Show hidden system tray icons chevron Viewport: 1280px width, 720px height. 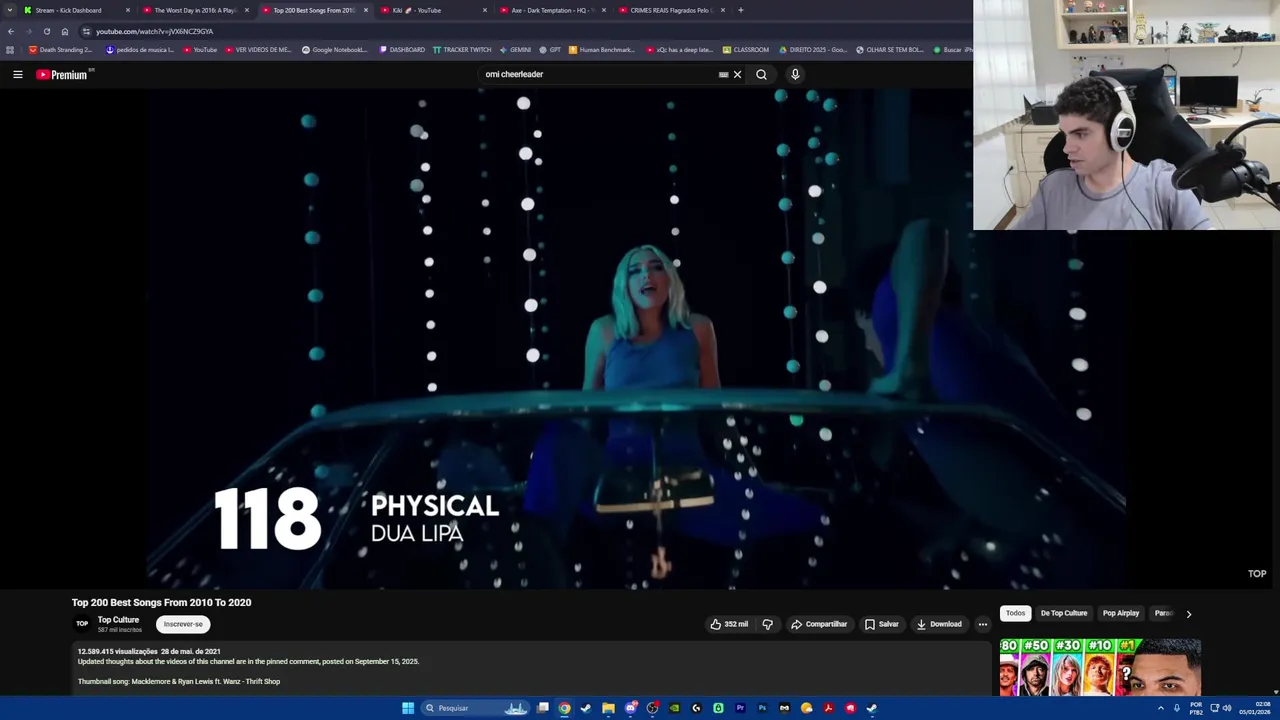[x=1161, y=708]
